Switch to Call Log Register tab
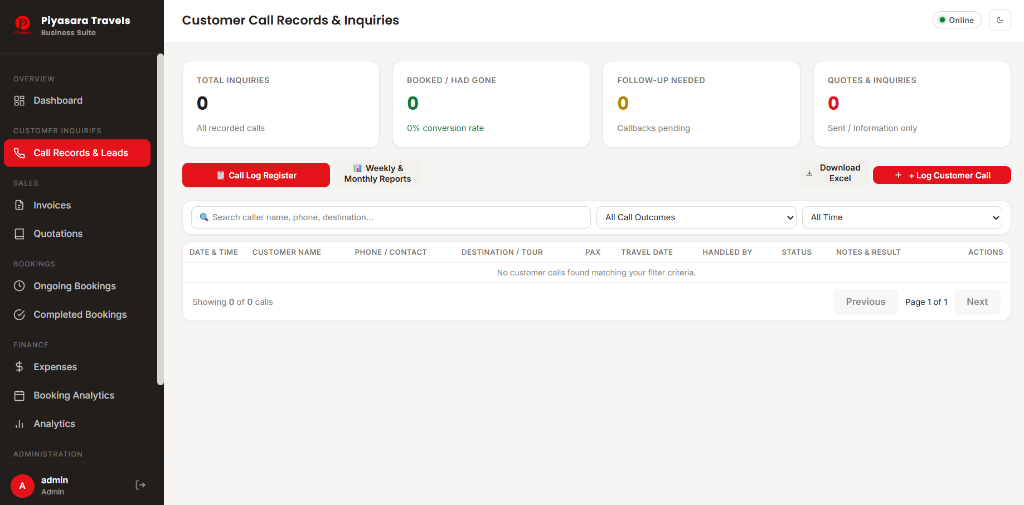Image resolution: width=1024 pixels, height=505 pixels. tap(256, 175)
